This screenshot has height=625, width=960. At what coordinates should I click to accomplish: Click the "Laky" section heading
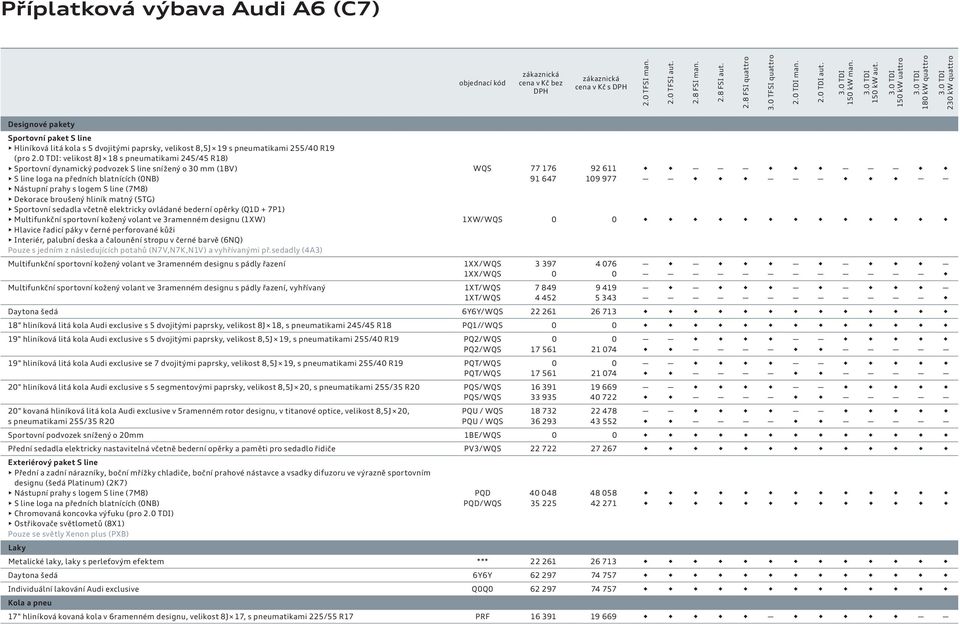coord(17,548)
